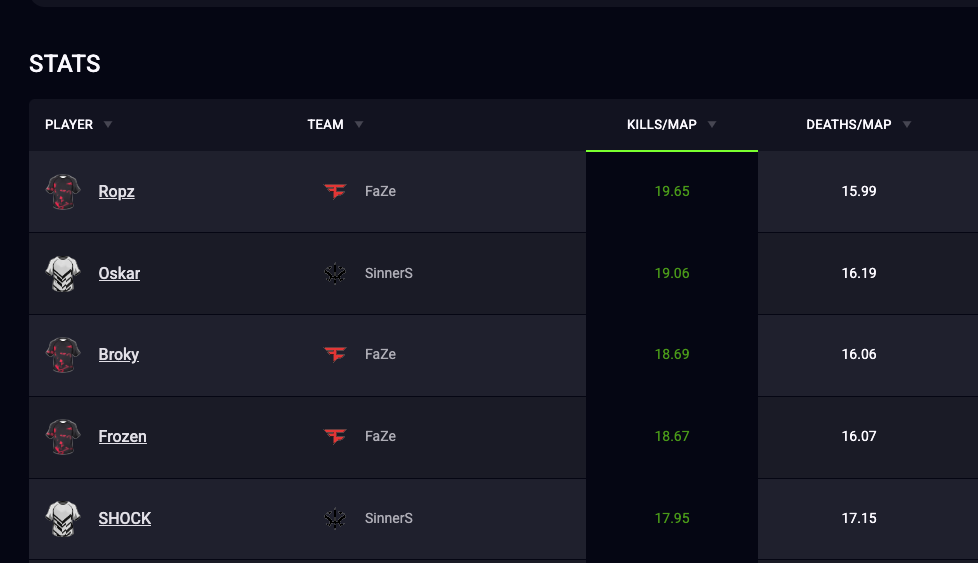Image resolution: width=978 pixels, height=563 pixels.
Task: Sort by Deaths/Map column arrow
Action: pos(907,124)
